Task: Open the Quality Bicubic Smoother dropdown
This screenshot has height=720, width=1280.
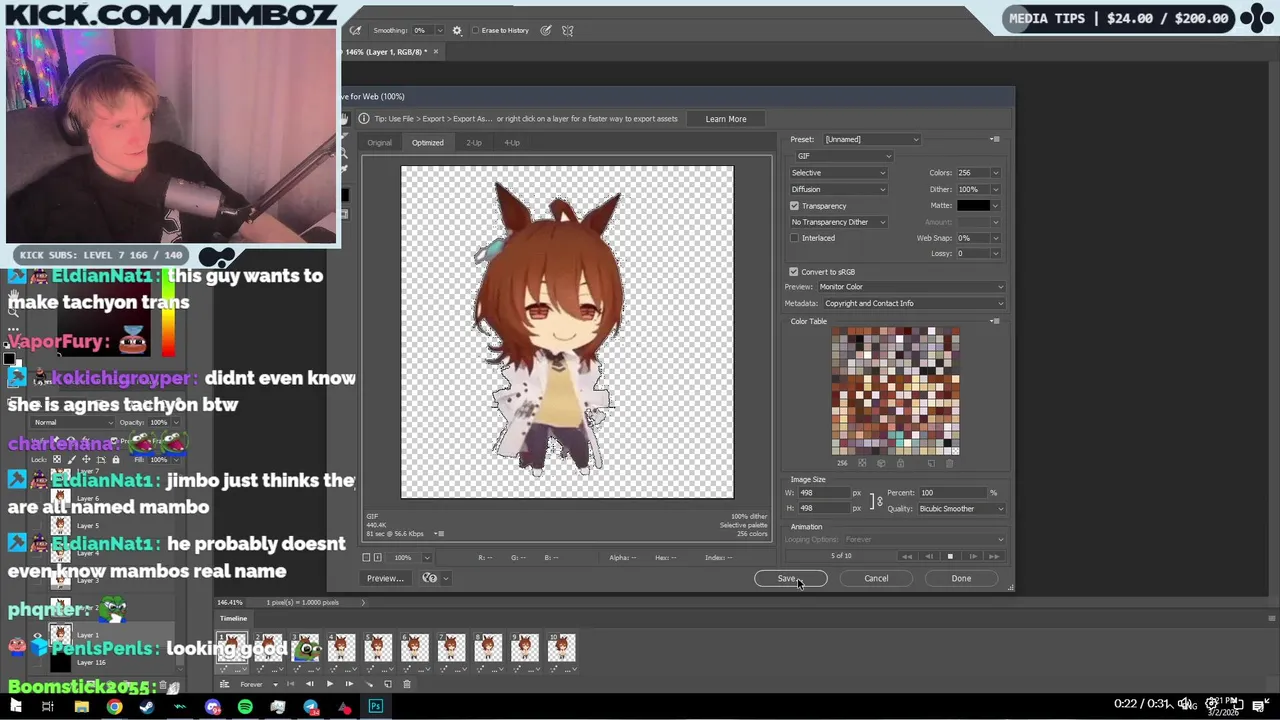Action: tap(960, 509)
